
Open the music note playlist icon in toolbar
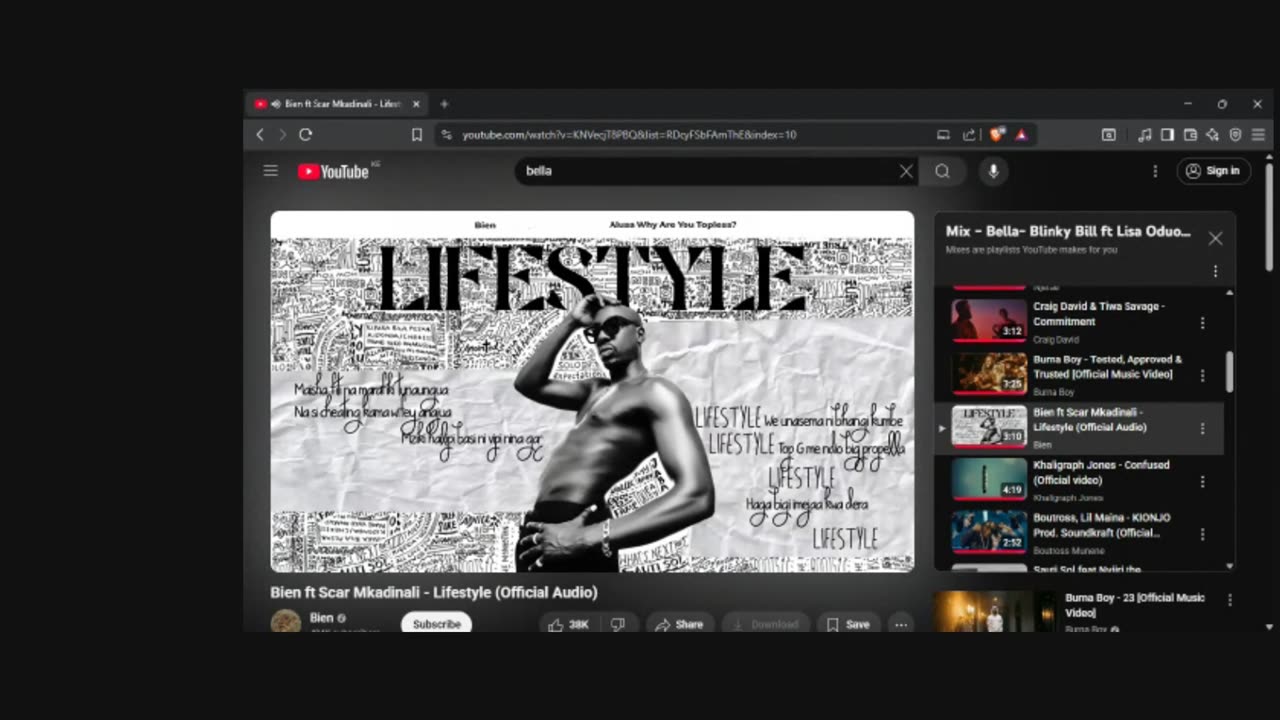pos(1145,135)
